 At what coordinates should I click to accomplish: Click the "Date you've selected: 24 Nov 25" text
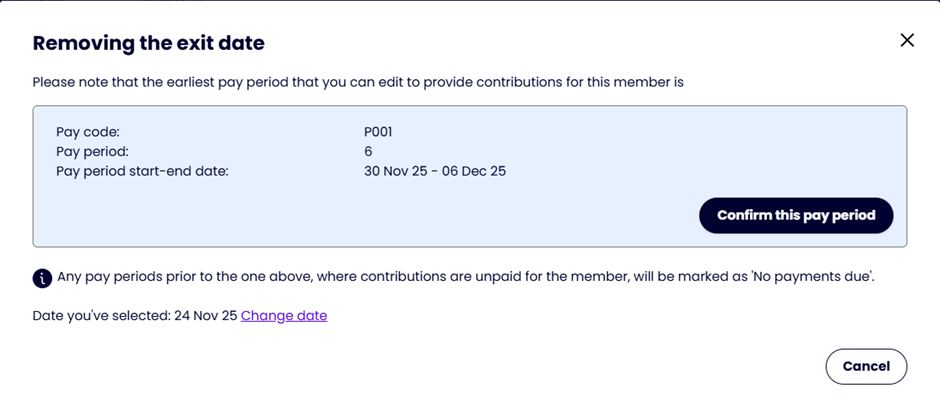(134, 316)
